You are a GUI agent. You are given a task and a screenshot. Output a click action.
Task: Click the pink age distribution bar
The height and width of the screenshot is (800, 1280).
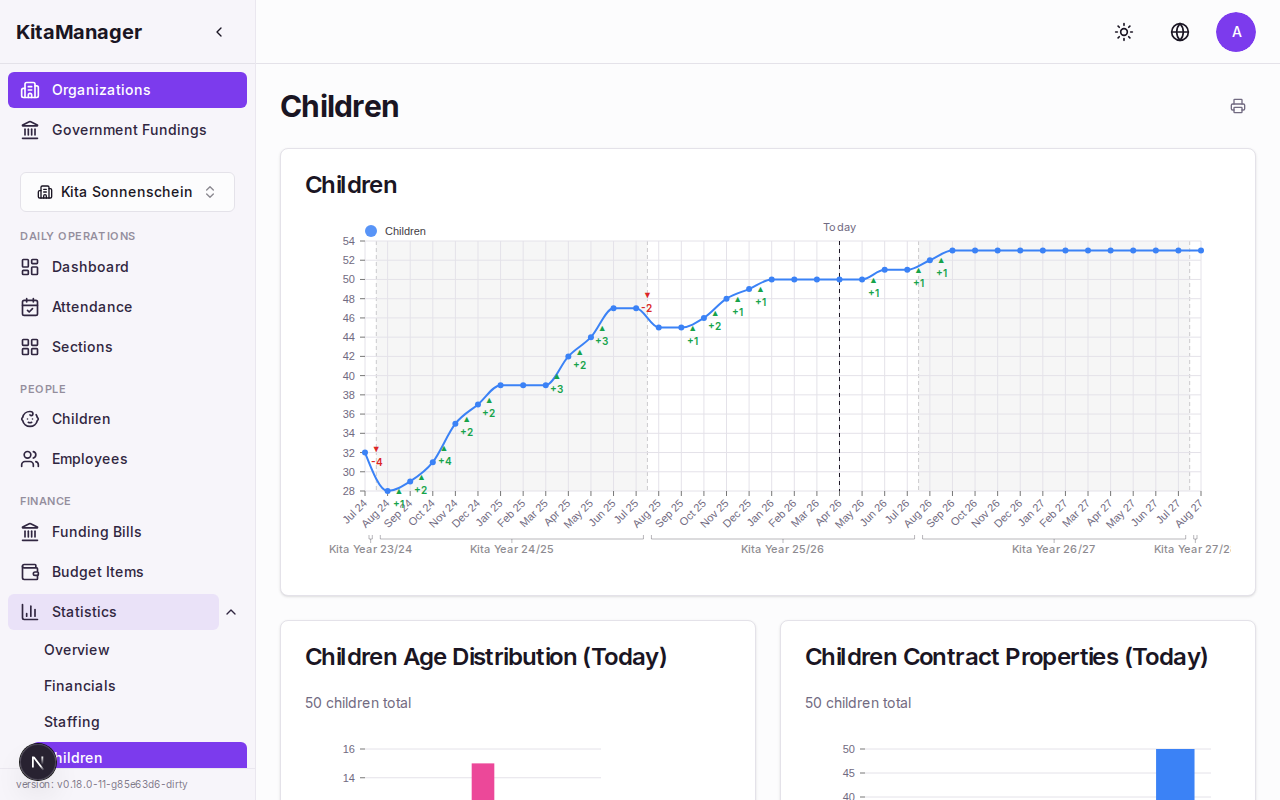(x=483, y=780)
